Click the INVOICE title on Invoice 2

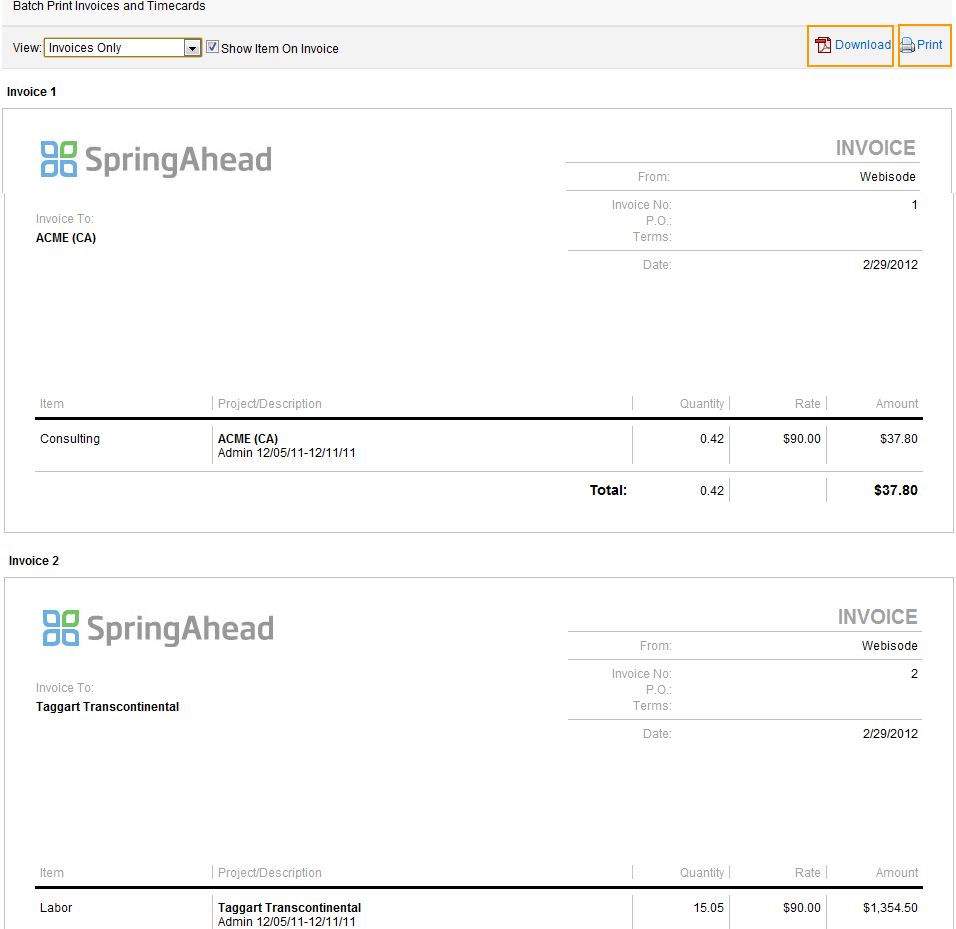coord(877,617)
